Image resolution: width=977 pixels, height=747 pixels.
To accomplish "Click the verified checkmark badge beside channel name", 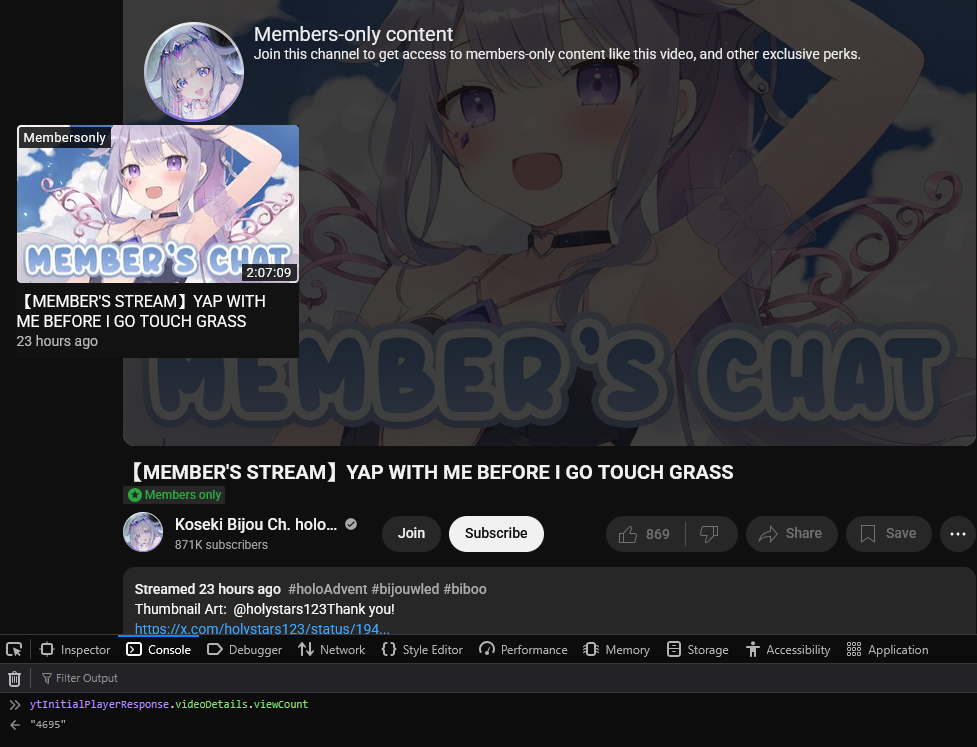I will point(351,525).
